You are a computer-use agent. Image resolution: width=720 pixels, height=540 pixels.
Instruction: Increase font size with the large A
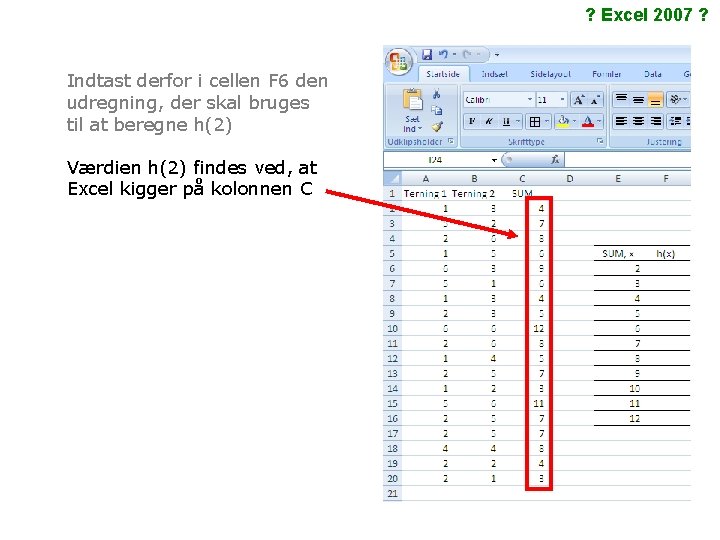point(579,99)
